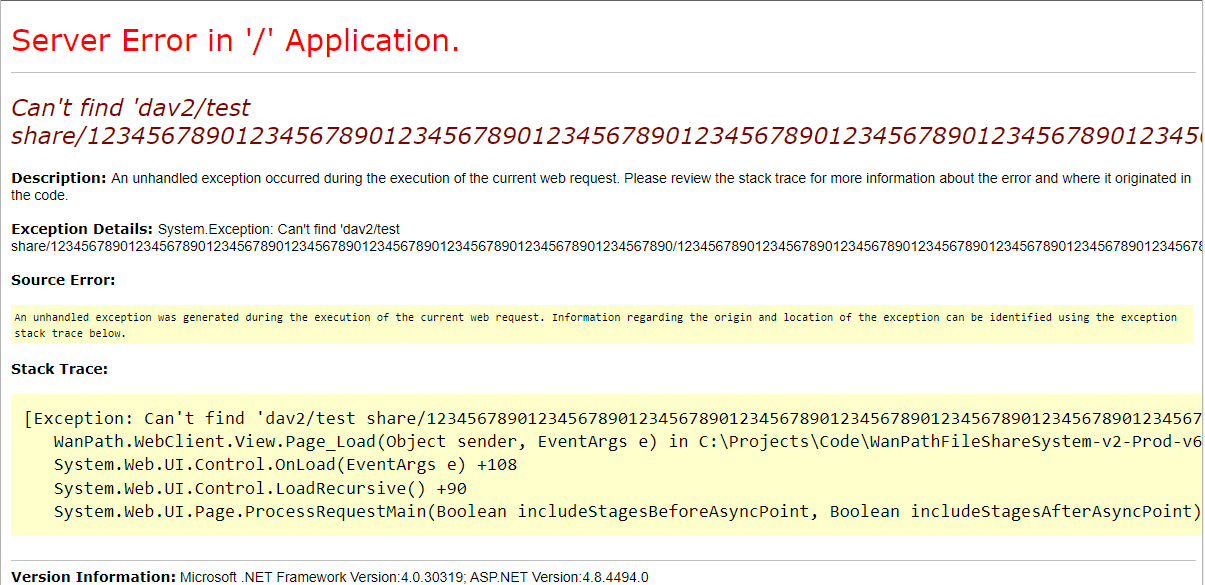
Task: Select the bold 'Source Error:' label
Action: 63,280
